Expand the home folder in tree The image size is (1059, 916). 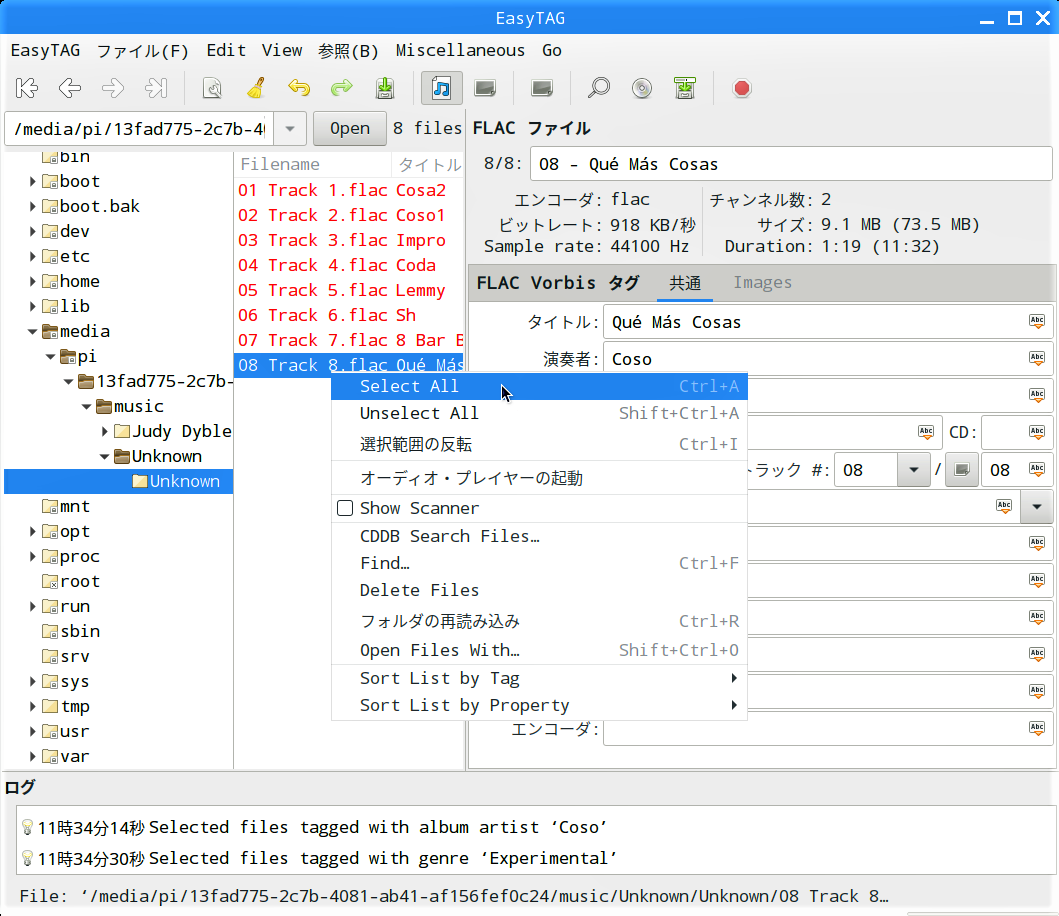coord(32,281)
